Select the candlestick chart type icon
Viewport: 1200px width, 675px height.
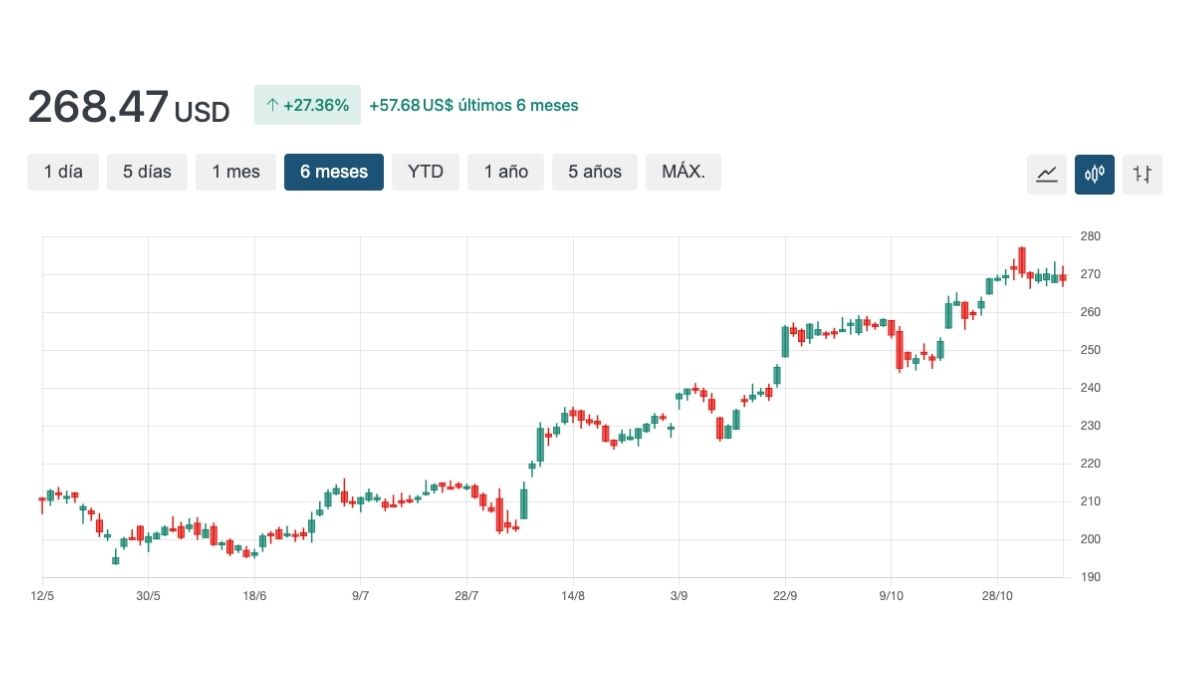pyautogui.click(x=1094, y=174)
